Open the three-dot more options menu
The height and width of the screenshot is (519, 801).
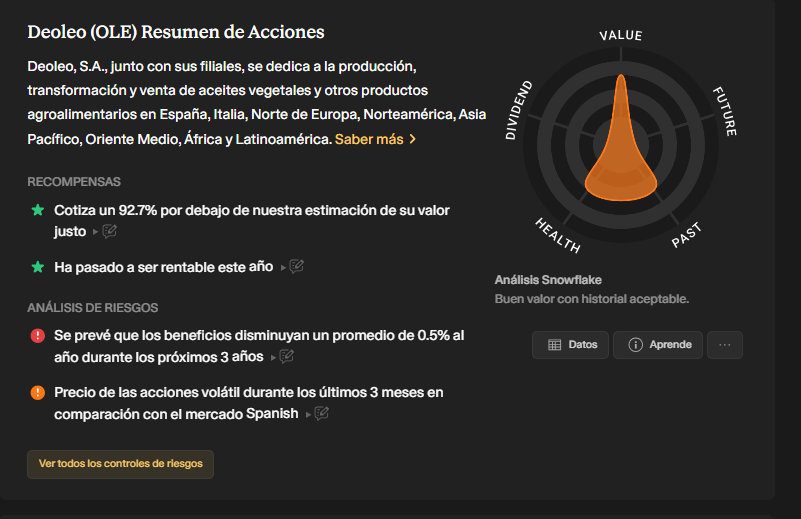point(725,345)
